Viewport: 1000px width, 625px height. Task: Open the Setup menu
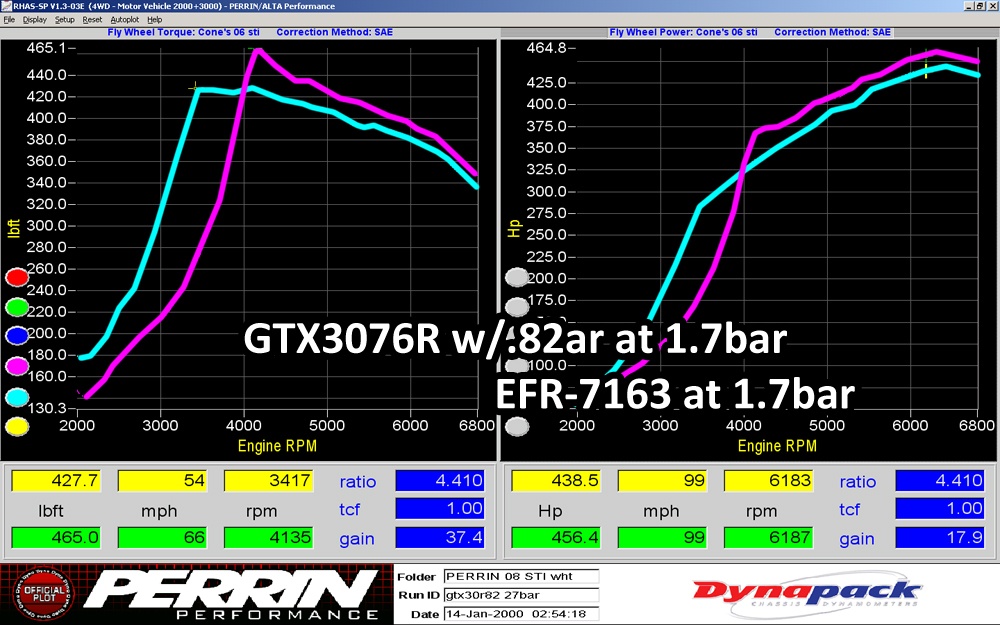coord(64,20)
